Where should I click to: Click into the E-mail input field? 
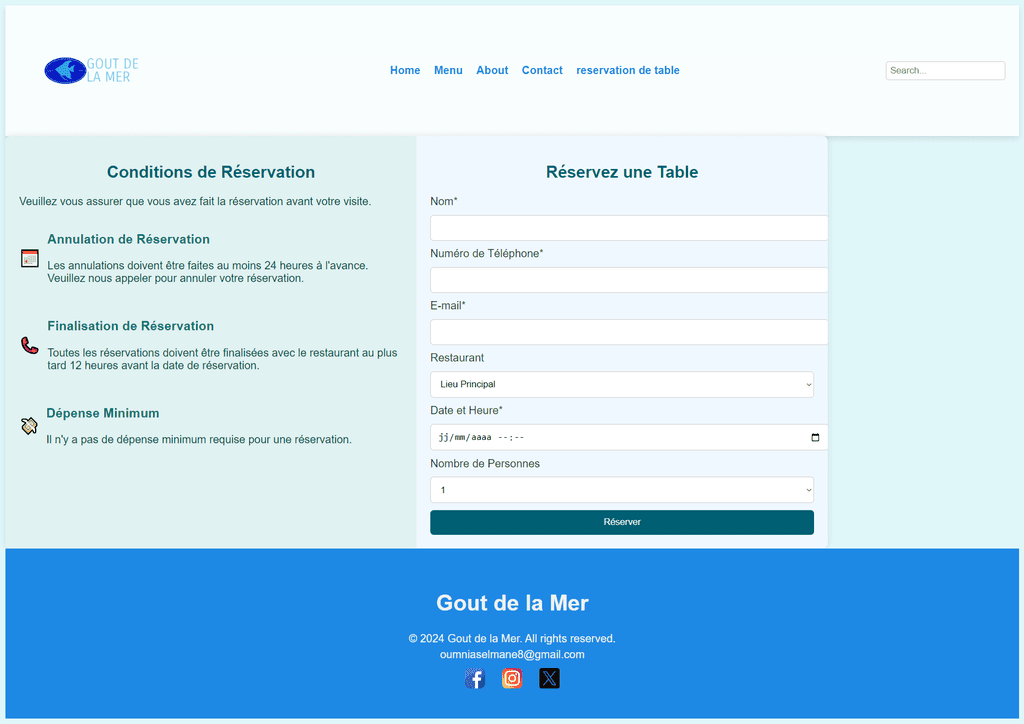tap(629, 332)
